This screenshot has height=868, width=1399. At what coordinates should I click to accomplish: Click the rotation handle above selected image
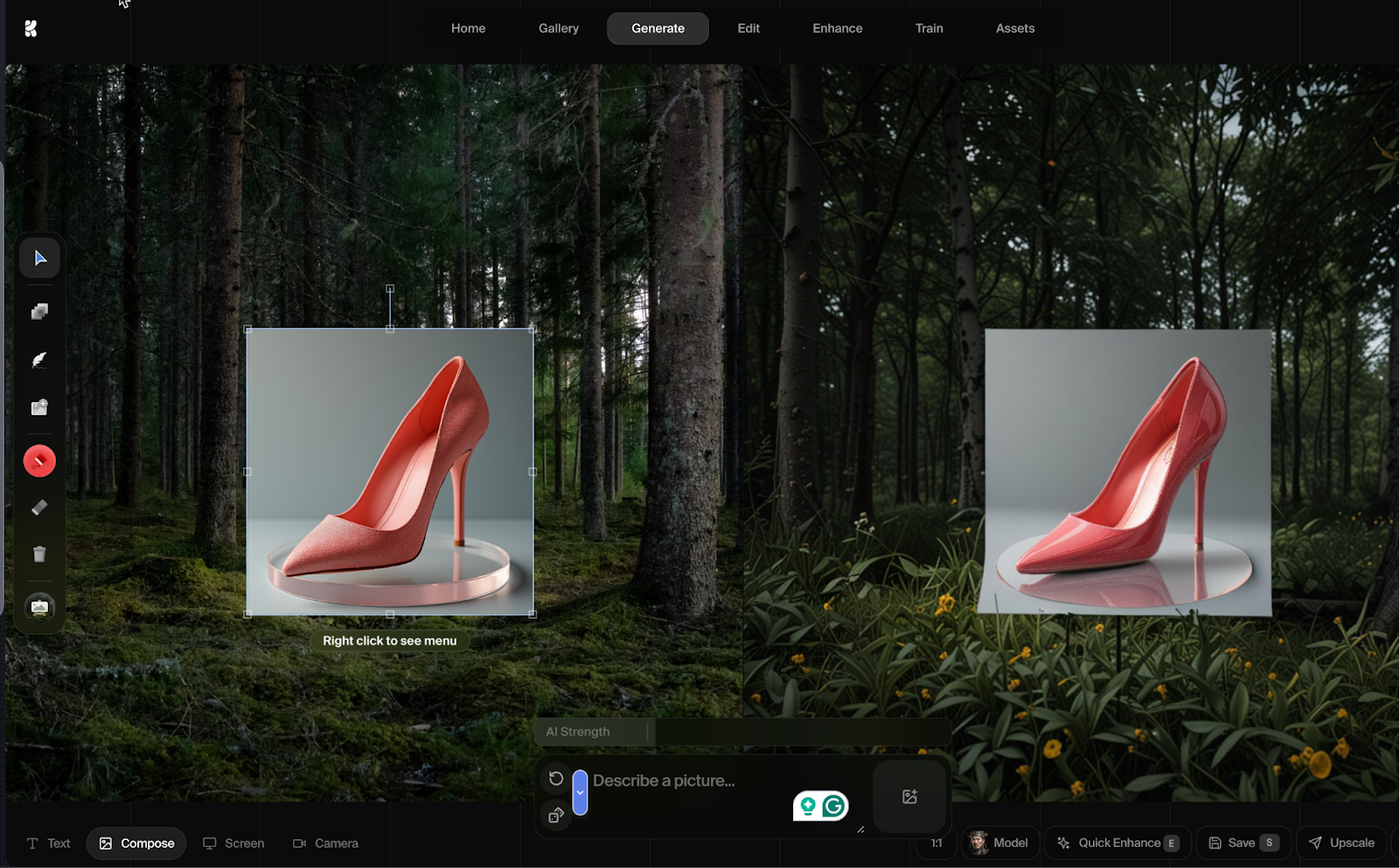click(390, 288)
